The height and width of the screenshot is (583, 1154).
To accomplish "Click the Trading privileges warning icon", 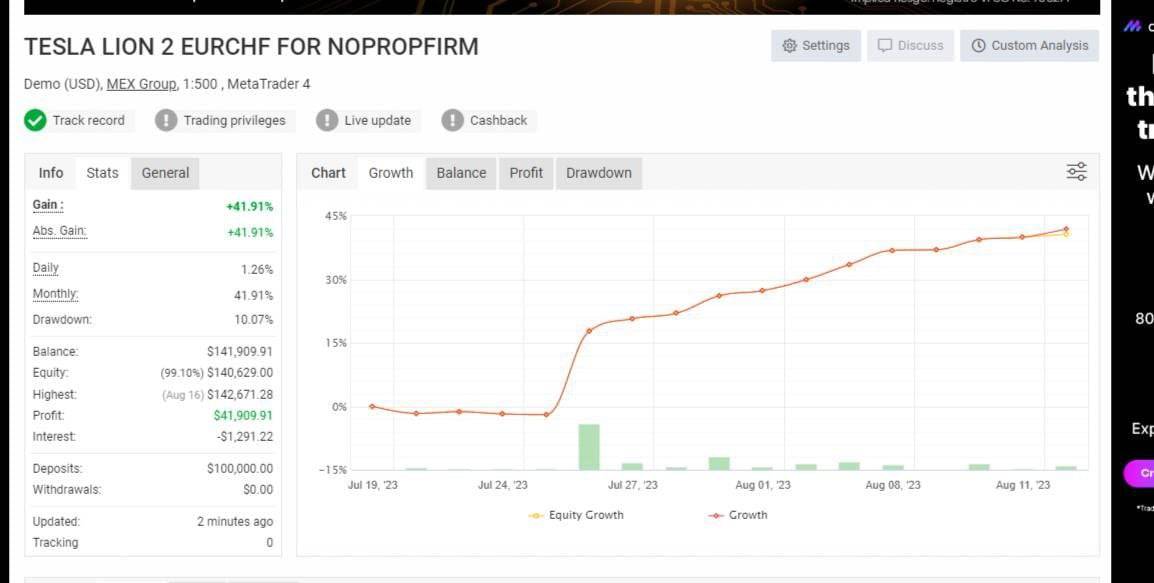I will 166,121.
